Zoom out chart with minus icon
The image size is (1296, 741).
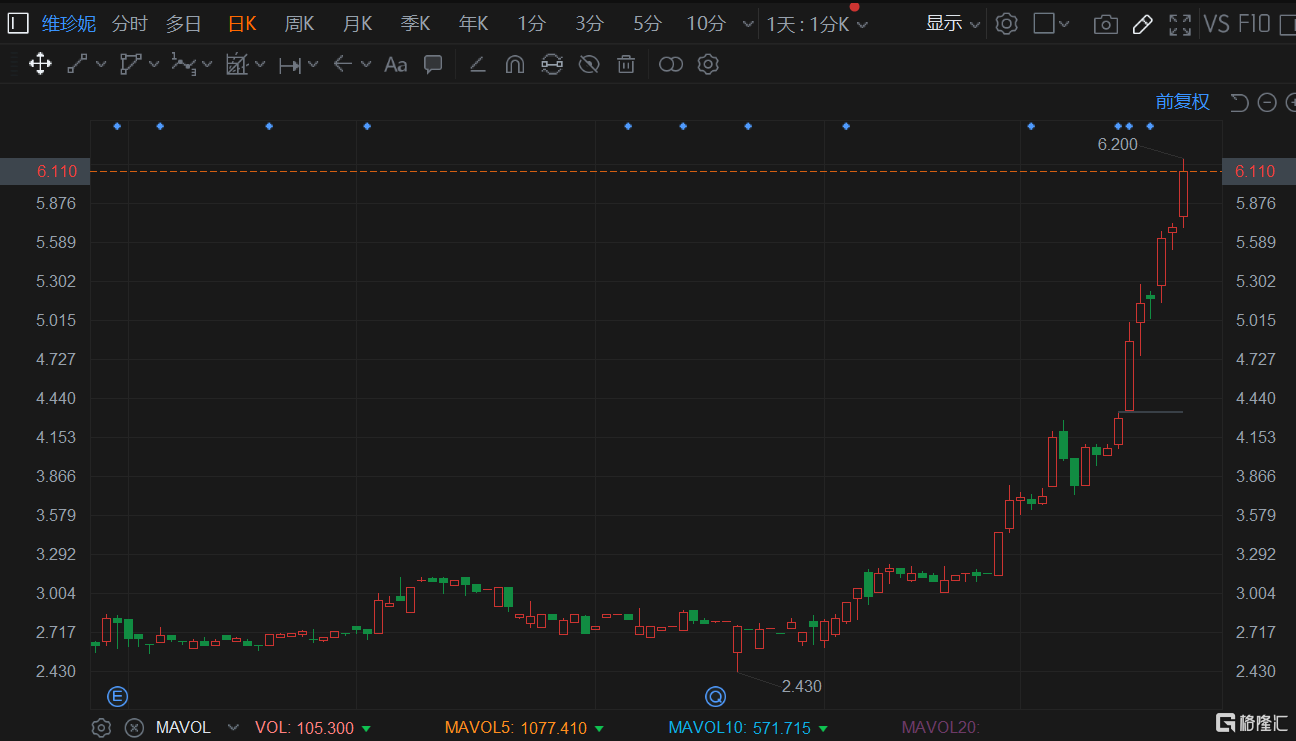point(1267,102)
